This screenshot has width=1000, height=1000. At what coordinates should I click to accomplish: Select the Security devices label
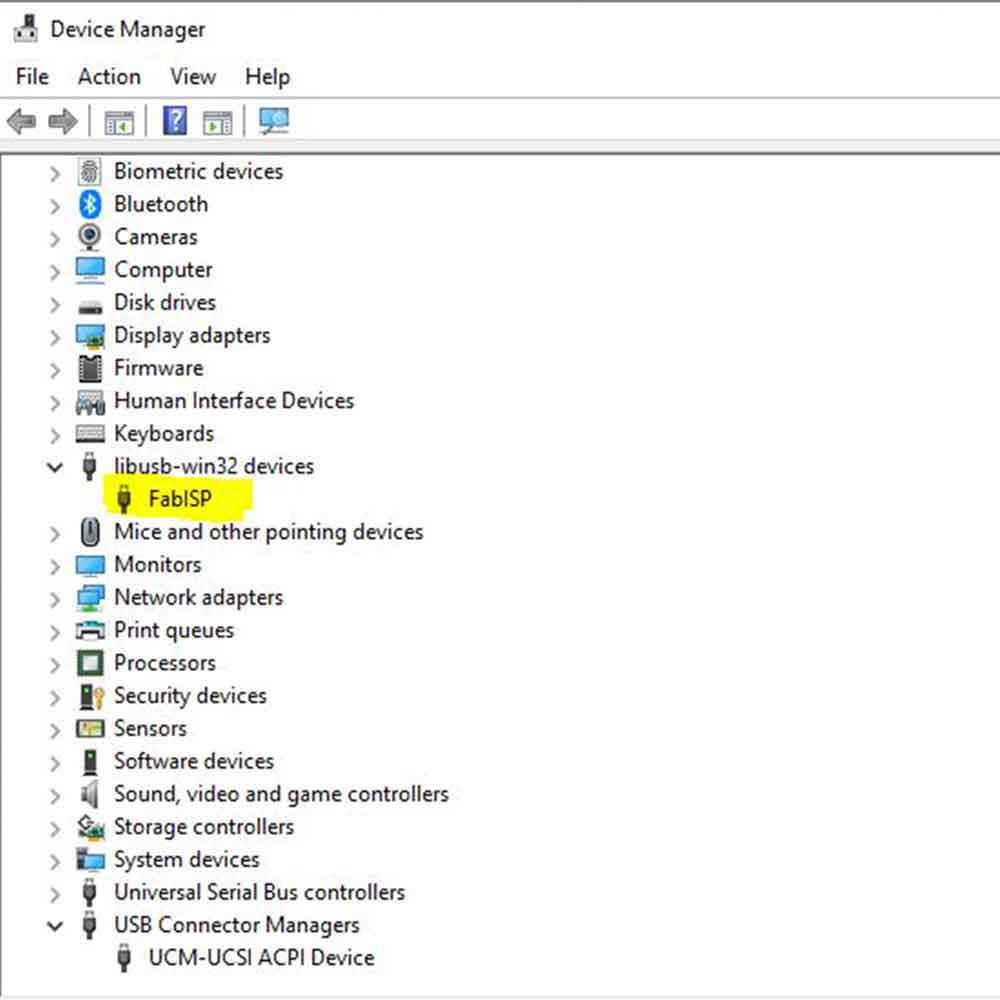[190, 696]
